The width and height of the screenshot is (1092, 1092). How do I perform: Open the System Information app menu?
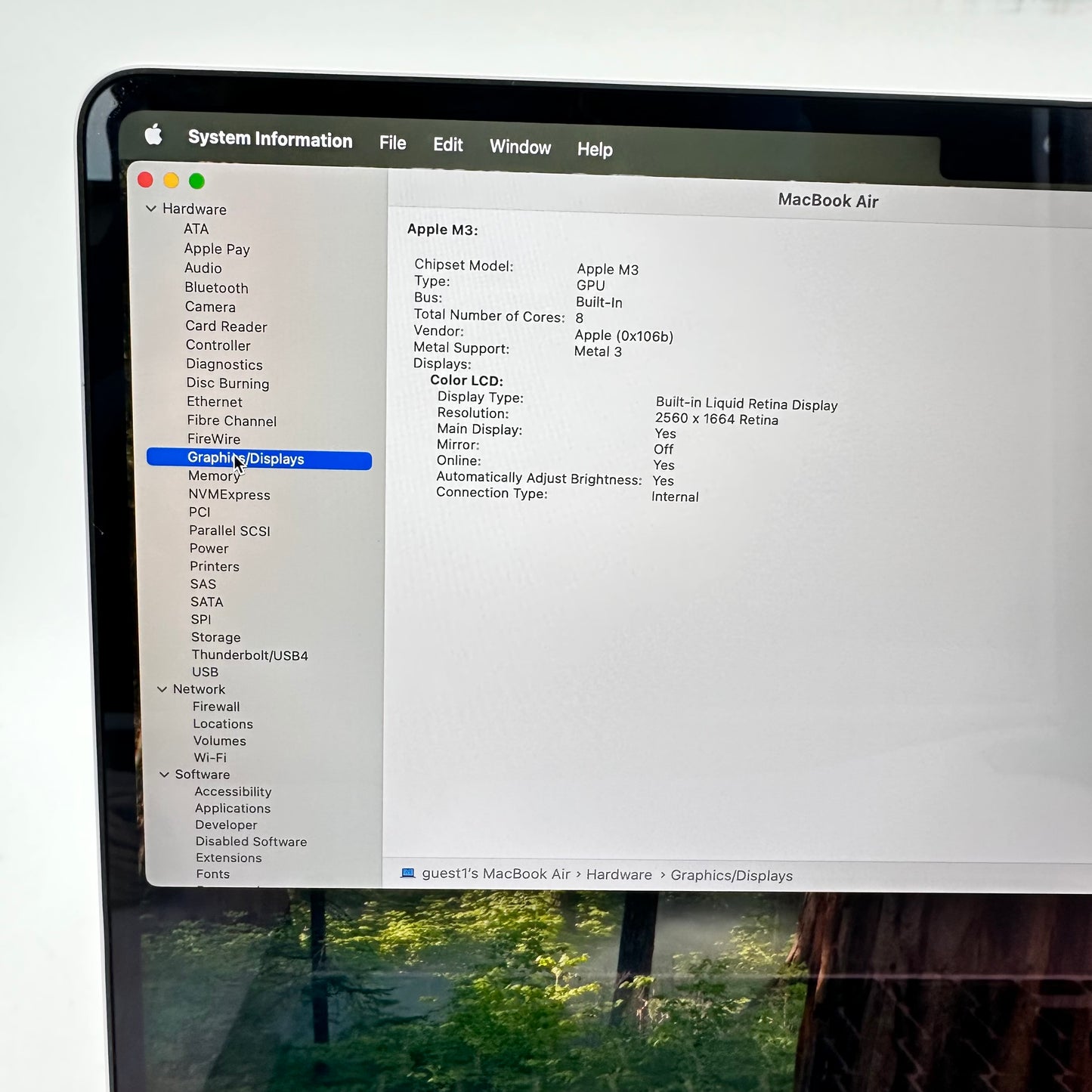point(270,139)
